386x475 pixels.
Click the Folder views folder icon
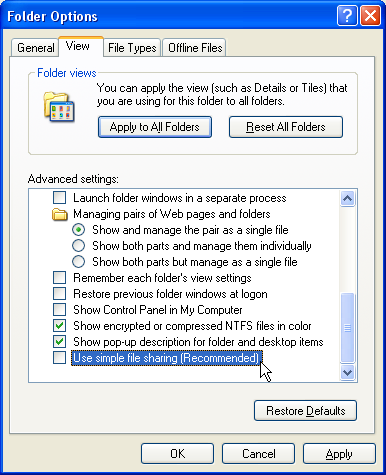click(x=59, y=107)
